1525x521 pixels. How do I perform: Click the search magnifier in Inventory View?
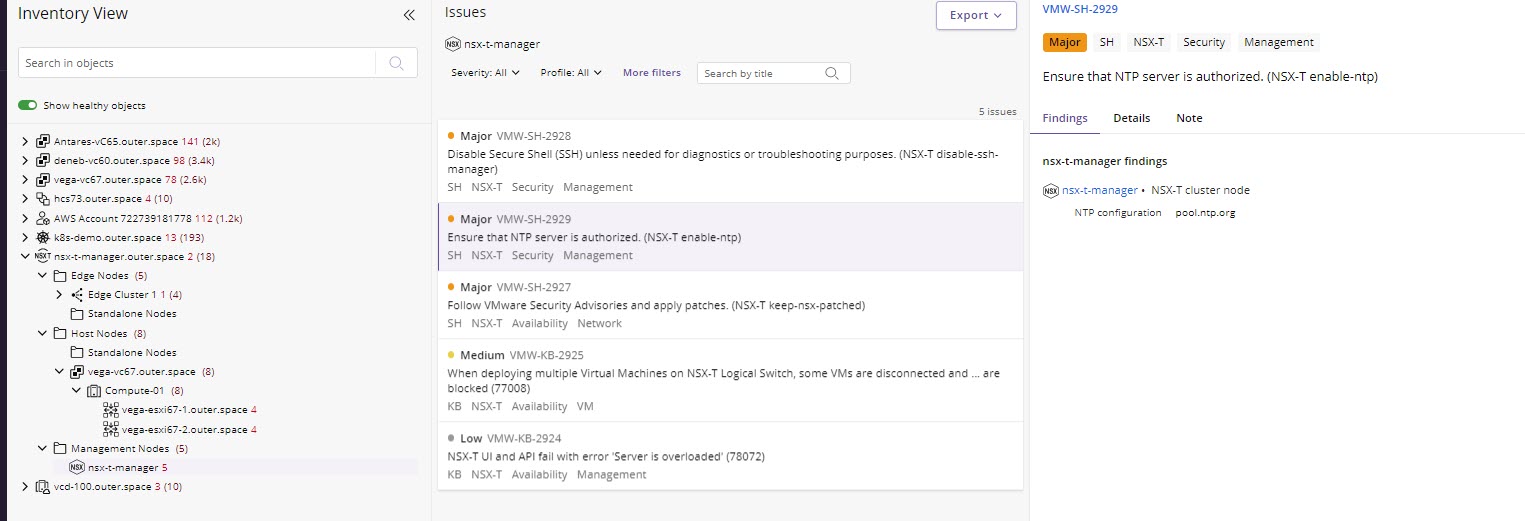[396, 63]
